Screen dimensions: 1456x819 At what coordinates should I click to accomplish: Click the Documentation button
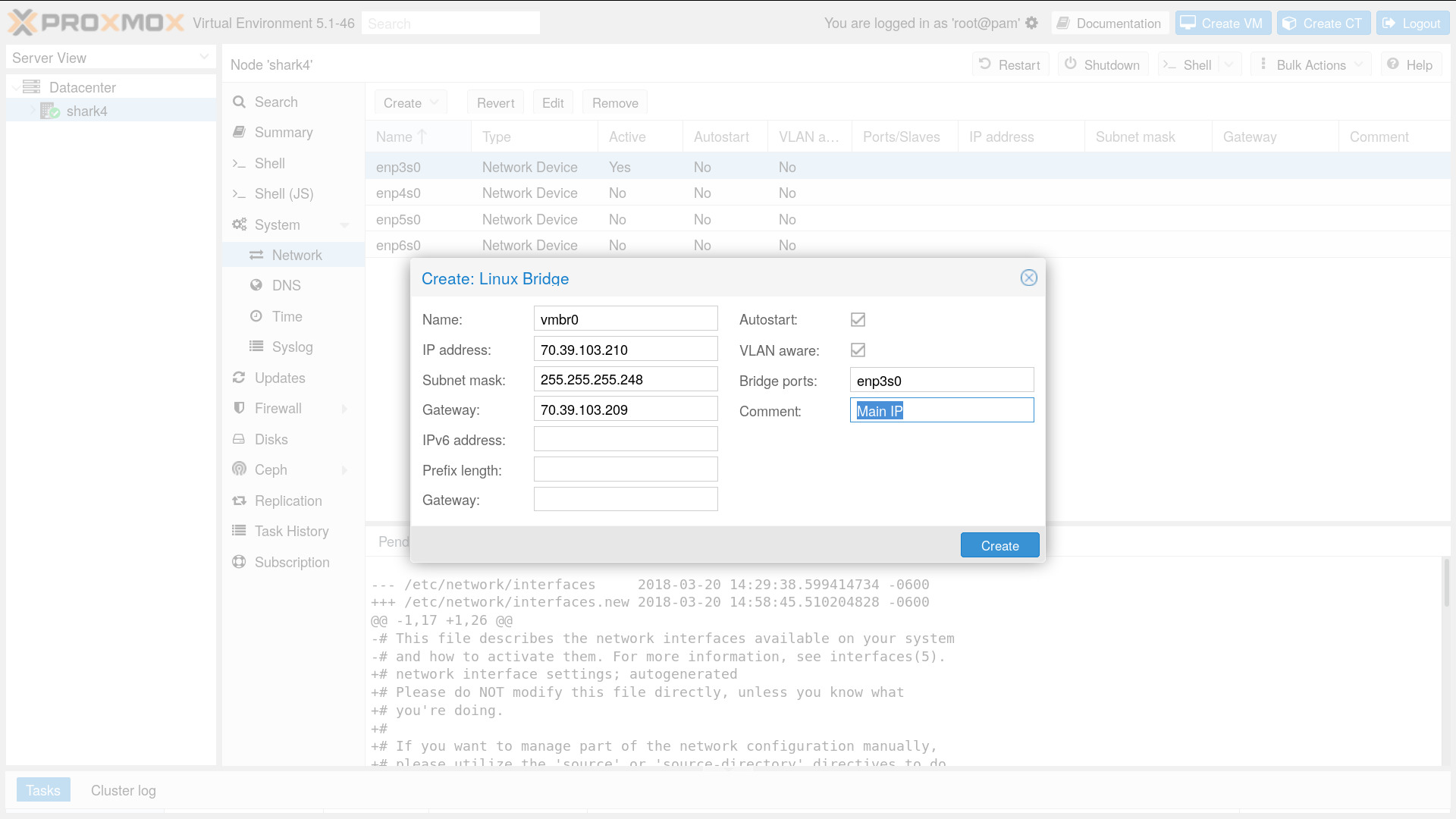(1109, 24)
